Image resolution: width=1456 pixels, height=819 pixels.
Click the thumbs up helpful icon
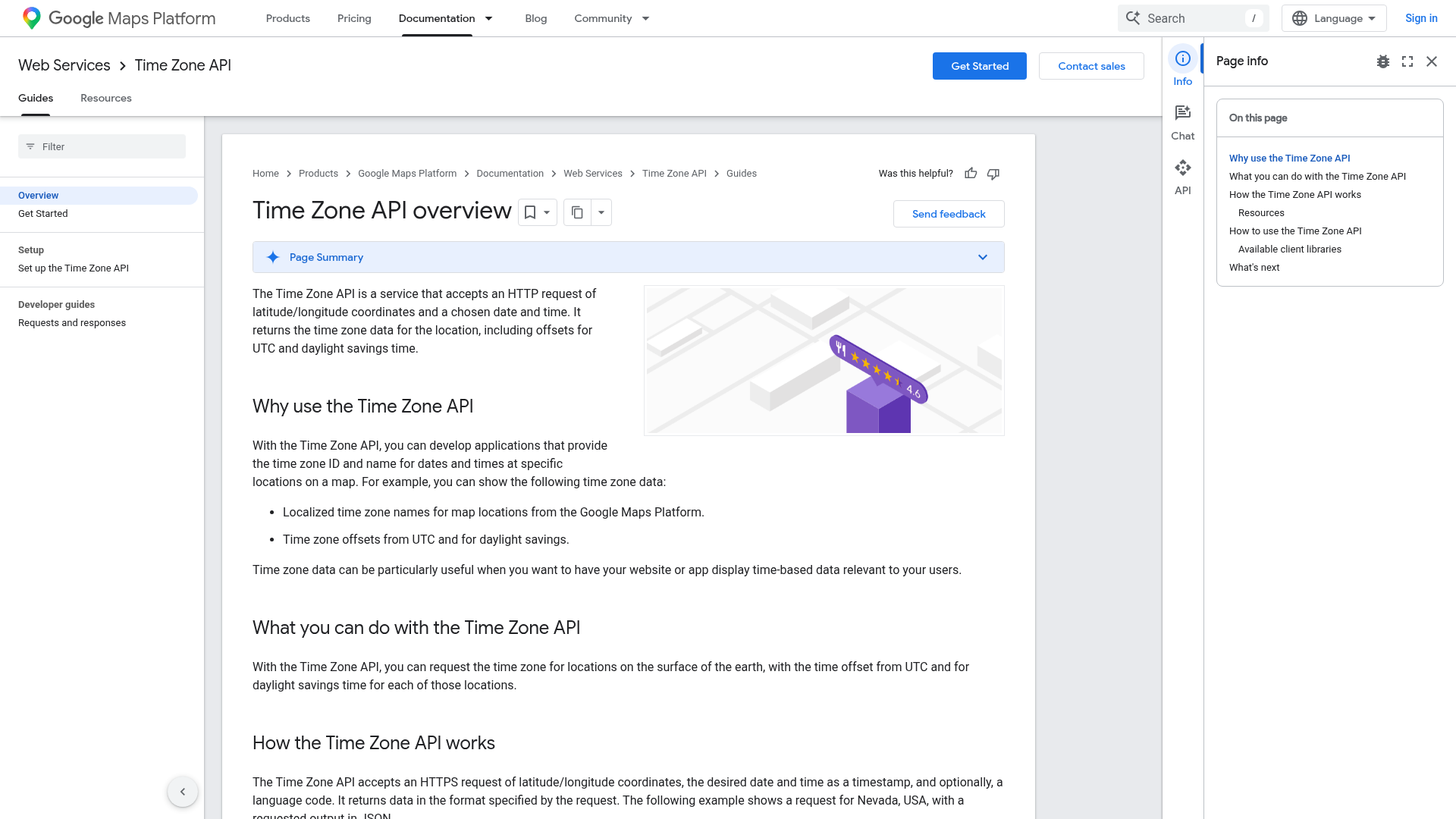click(971, 174)
